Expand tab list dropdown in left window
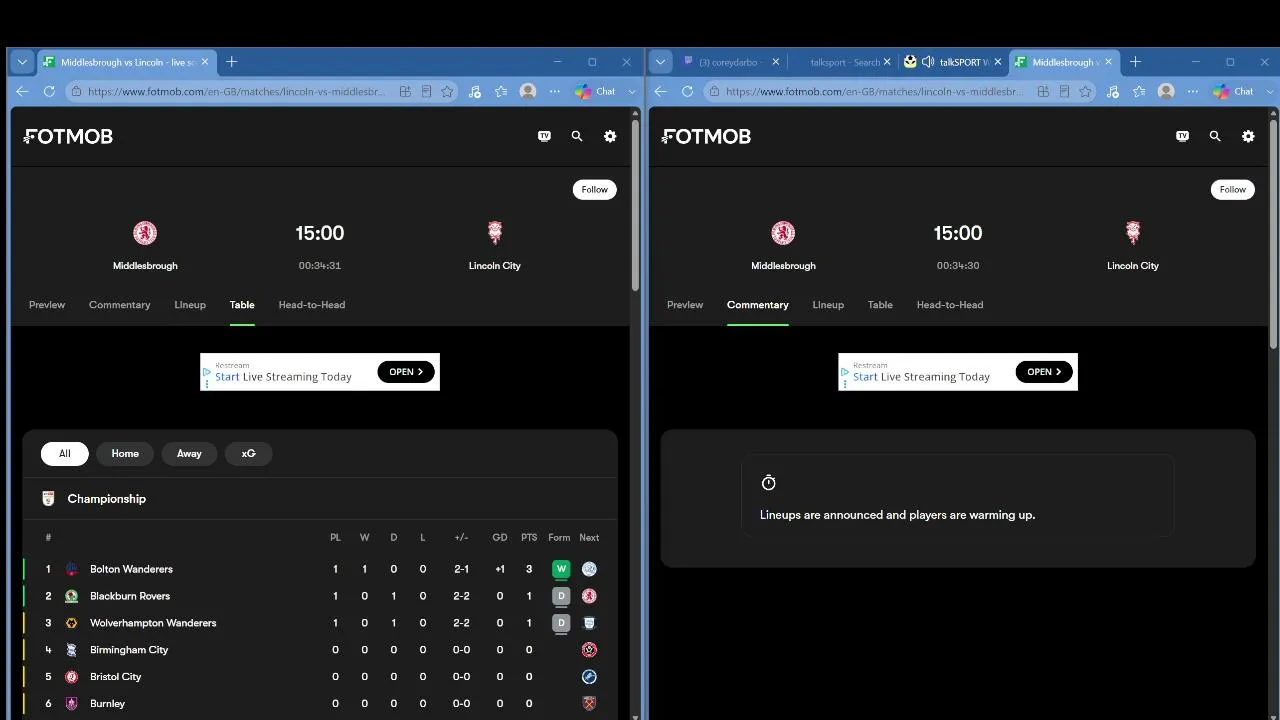Image resolution: width=1280 pixels, height=720 pixels. tap(22, 62)
